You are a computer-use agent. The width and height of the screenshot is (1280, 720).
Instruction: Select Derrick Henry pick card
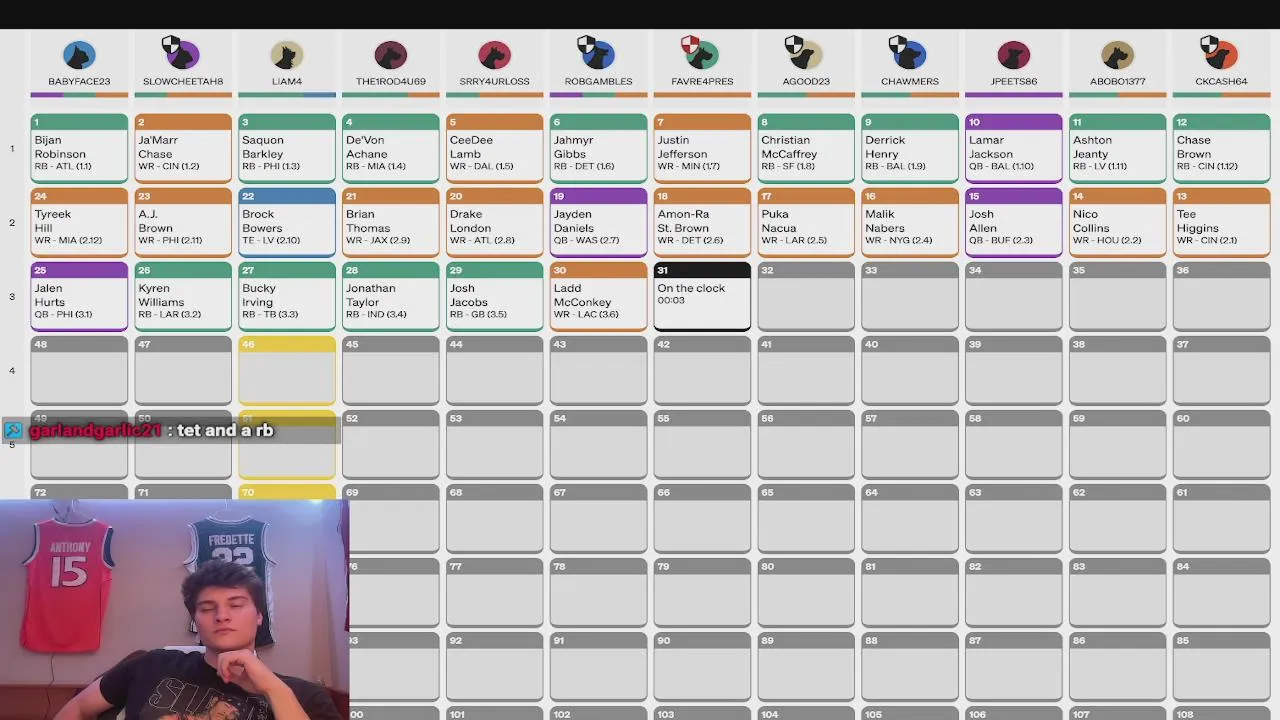(910, 148)
